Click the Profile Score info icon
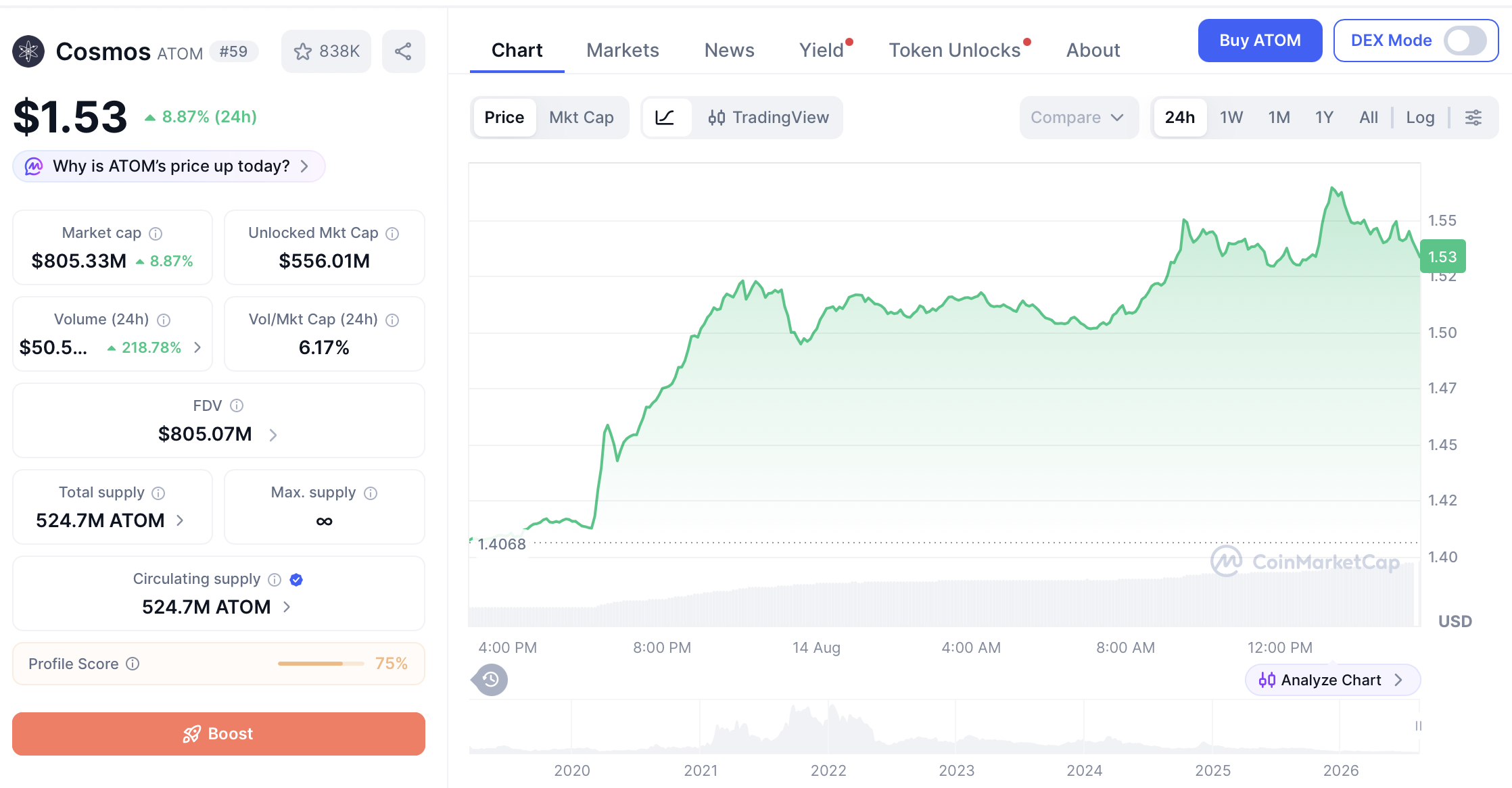The image size is (1512, 788). click(133, 664)
